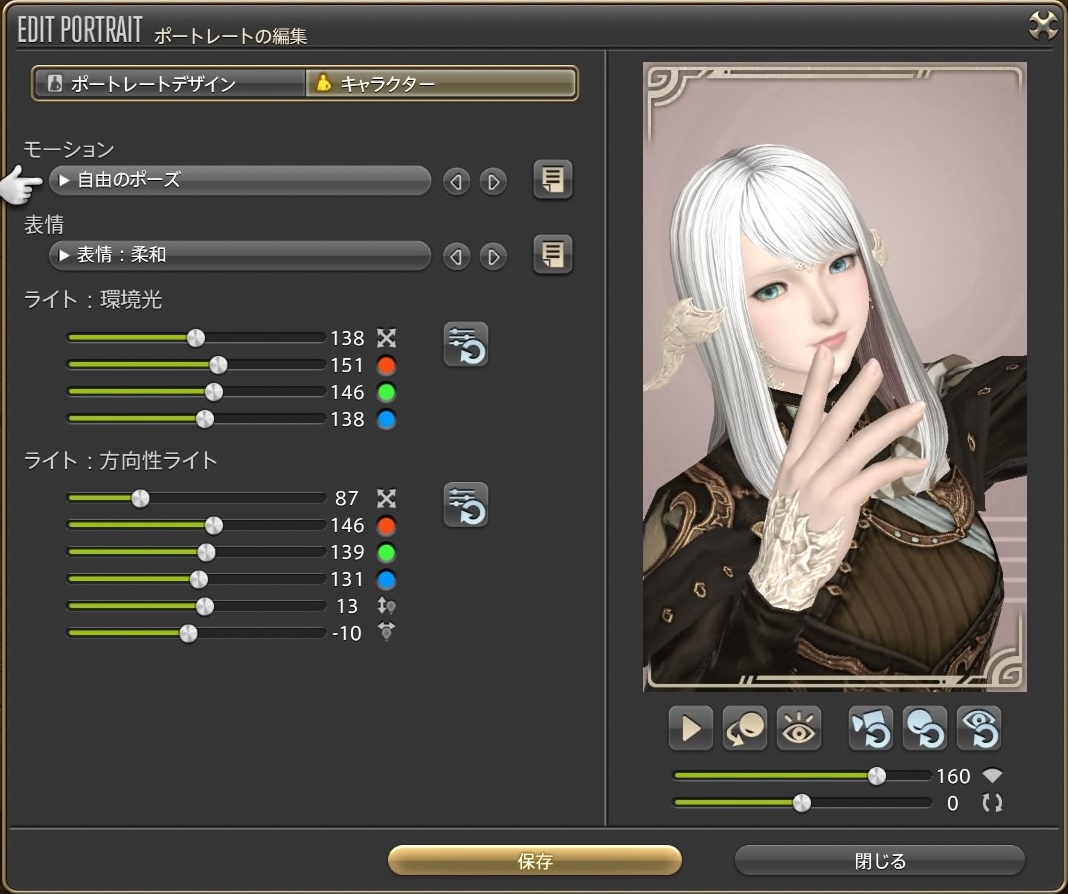Expand the 自由のポーズ motion dropdown
This screenshot has width=1068, height=894.
240,181
